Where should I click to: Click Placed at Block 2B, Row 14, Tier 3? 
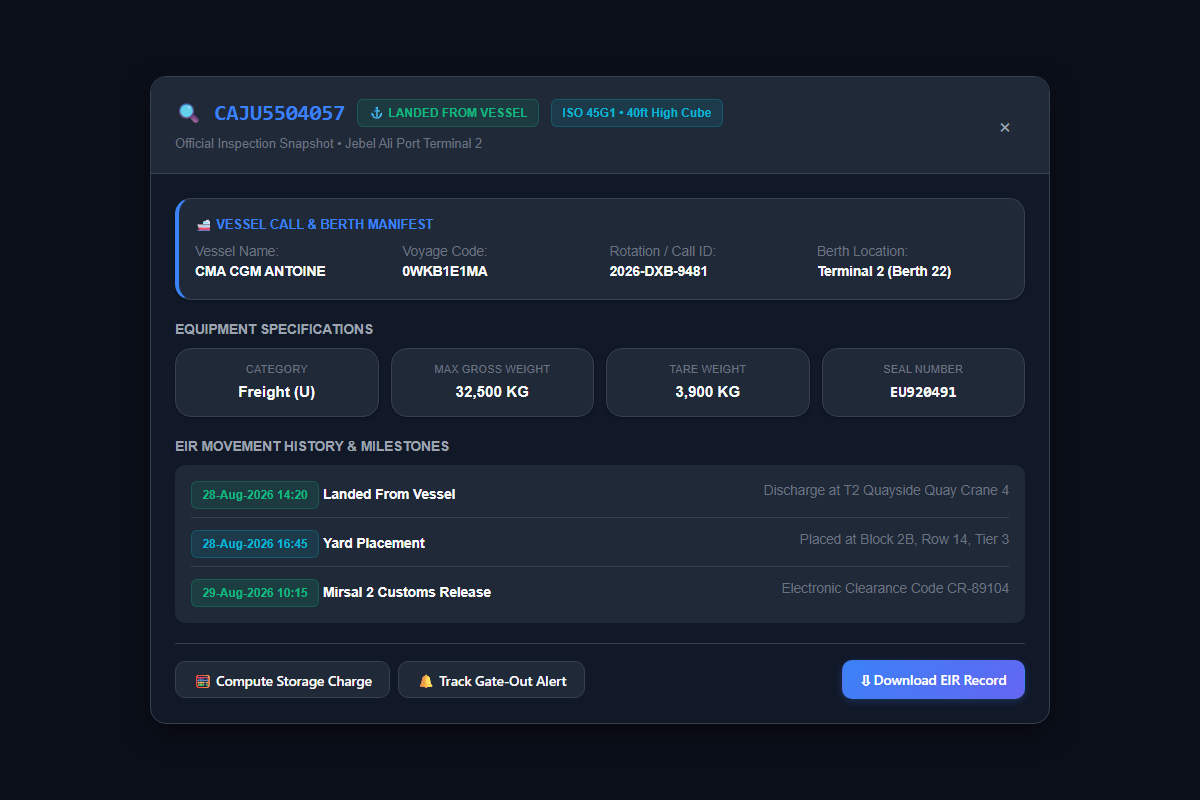[x=904, y=539]
